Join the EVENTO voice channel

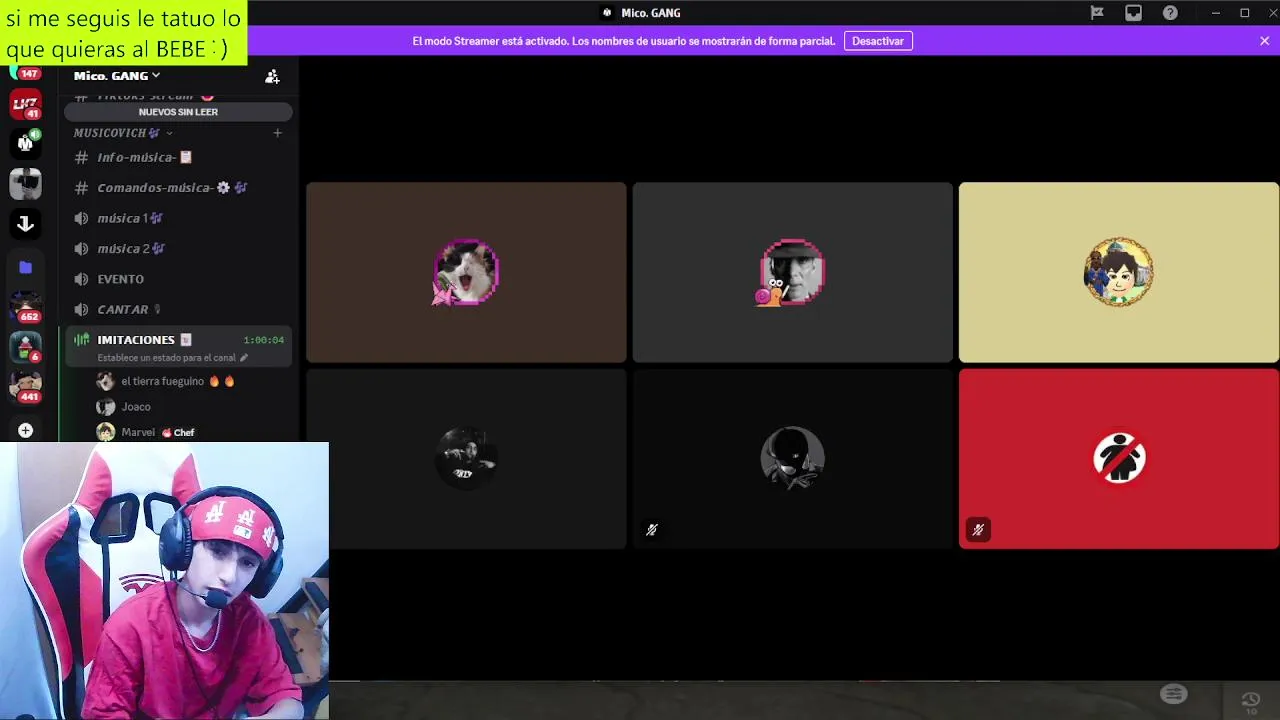tap(178, 279)
